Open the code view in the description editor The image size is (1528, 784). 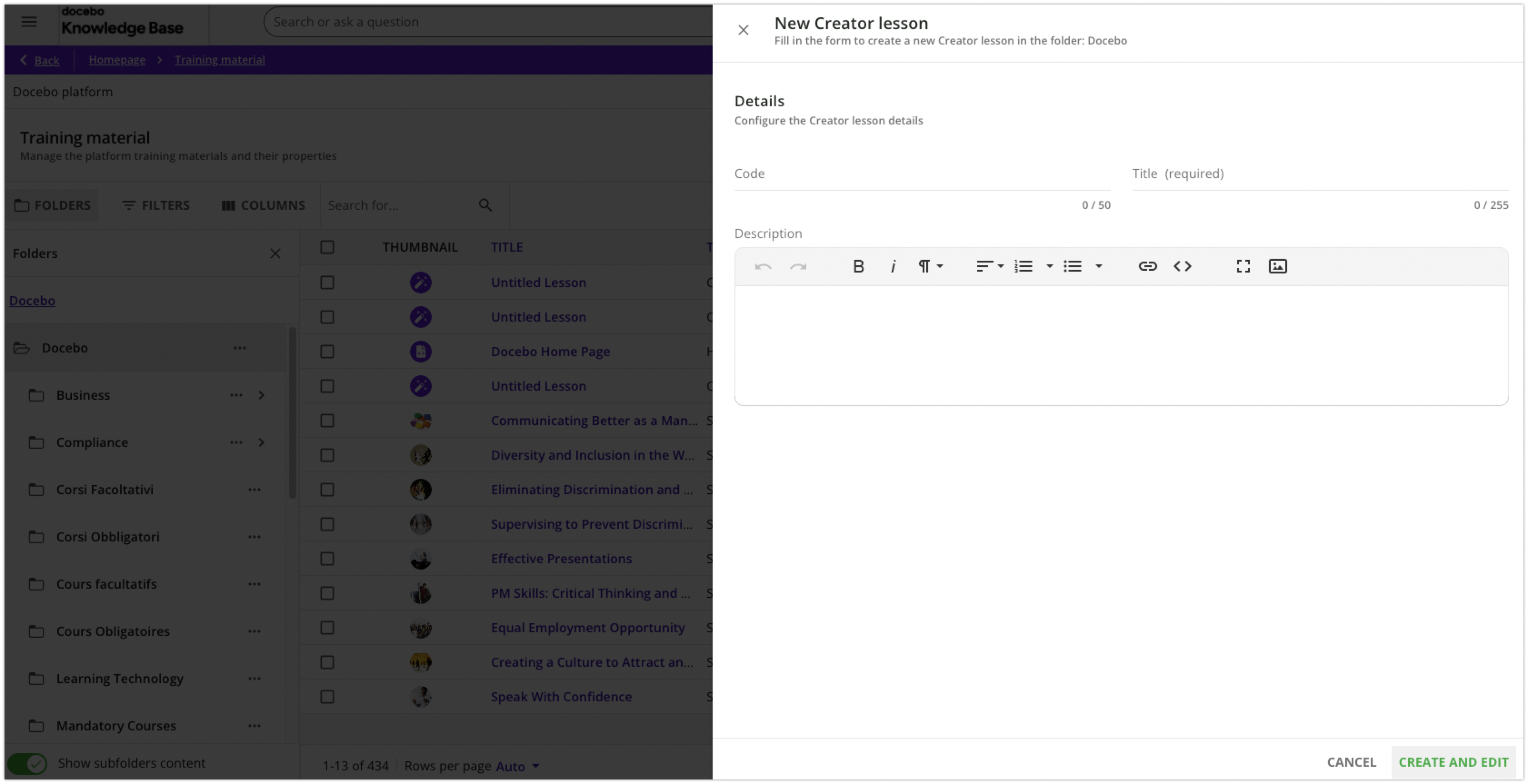tap(1182, 266)
